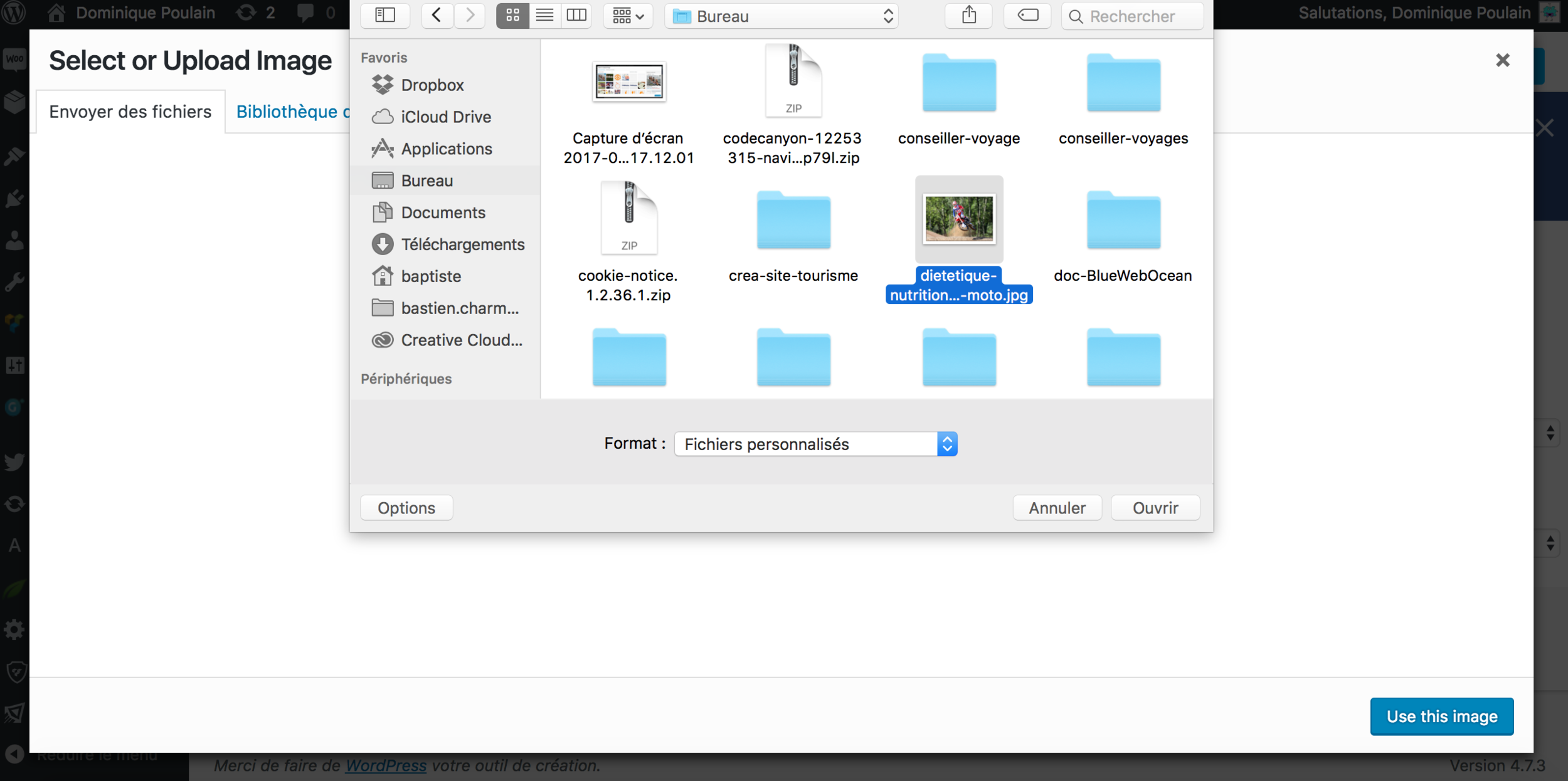Switch to list view

coord(544,15)
